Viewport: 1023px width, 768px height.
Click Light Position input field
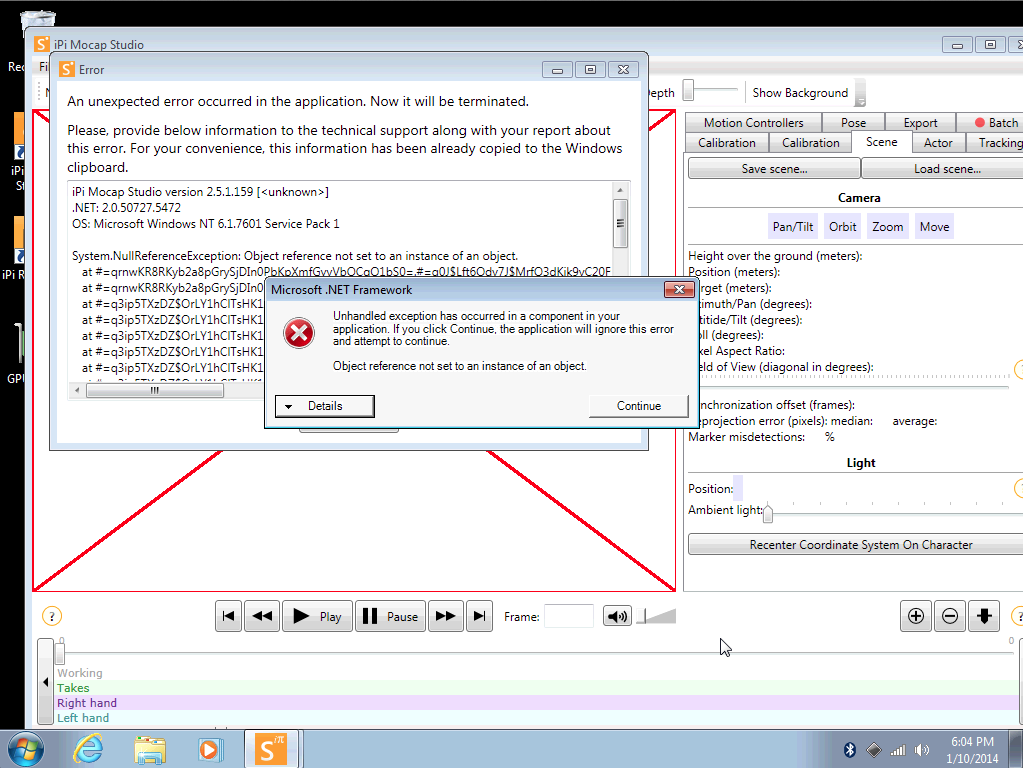tap(738, 488)
